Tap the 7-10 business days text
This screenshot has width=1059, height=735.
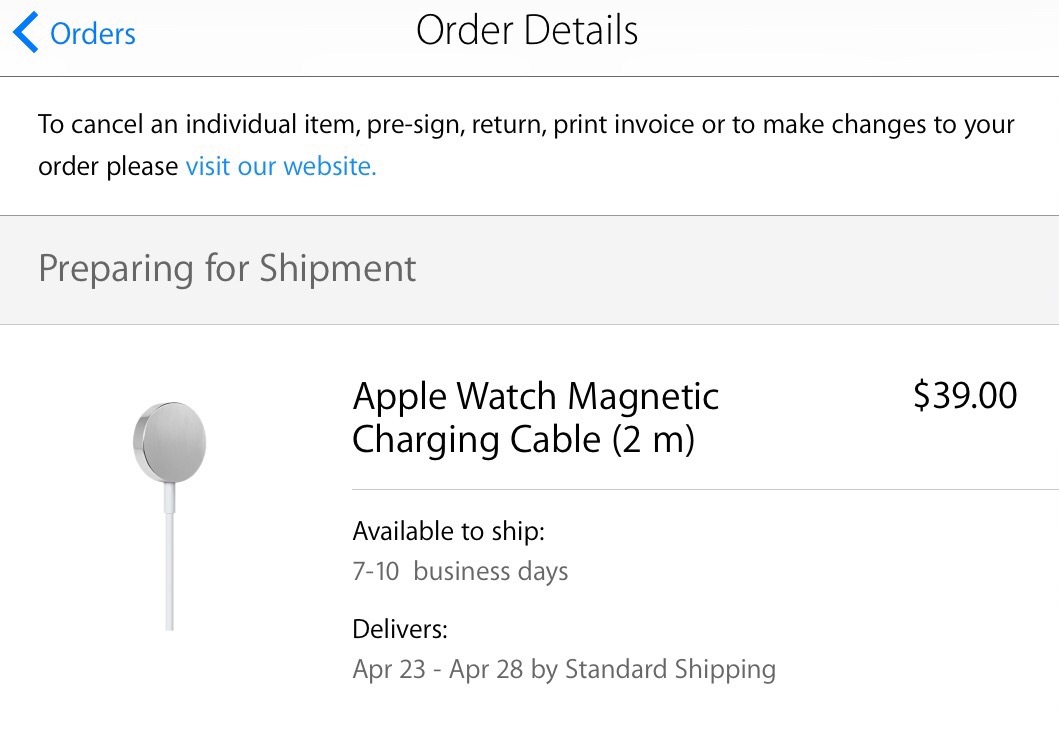460,572
